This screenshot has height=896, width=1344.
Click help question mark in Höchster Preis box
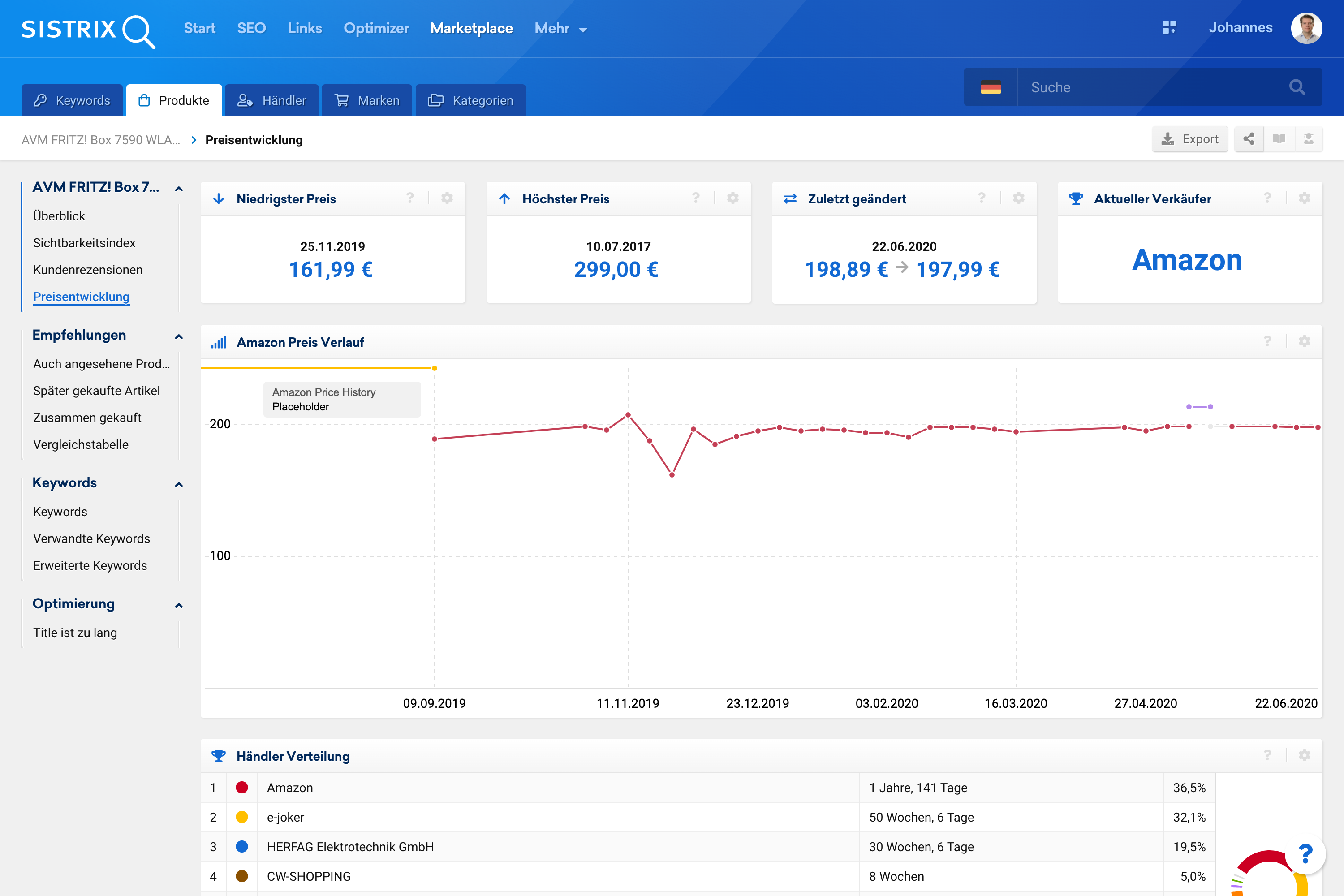pos(695,198)
